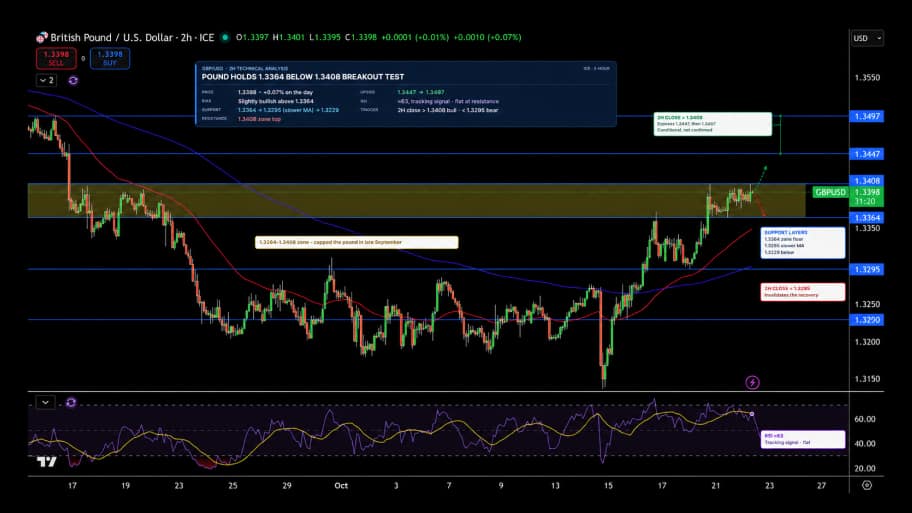Click the red '2H CLOSE < 1.3295' note box
Image resolution: width=912 pixels, height=513 pixels.
[x=803, y=291]
